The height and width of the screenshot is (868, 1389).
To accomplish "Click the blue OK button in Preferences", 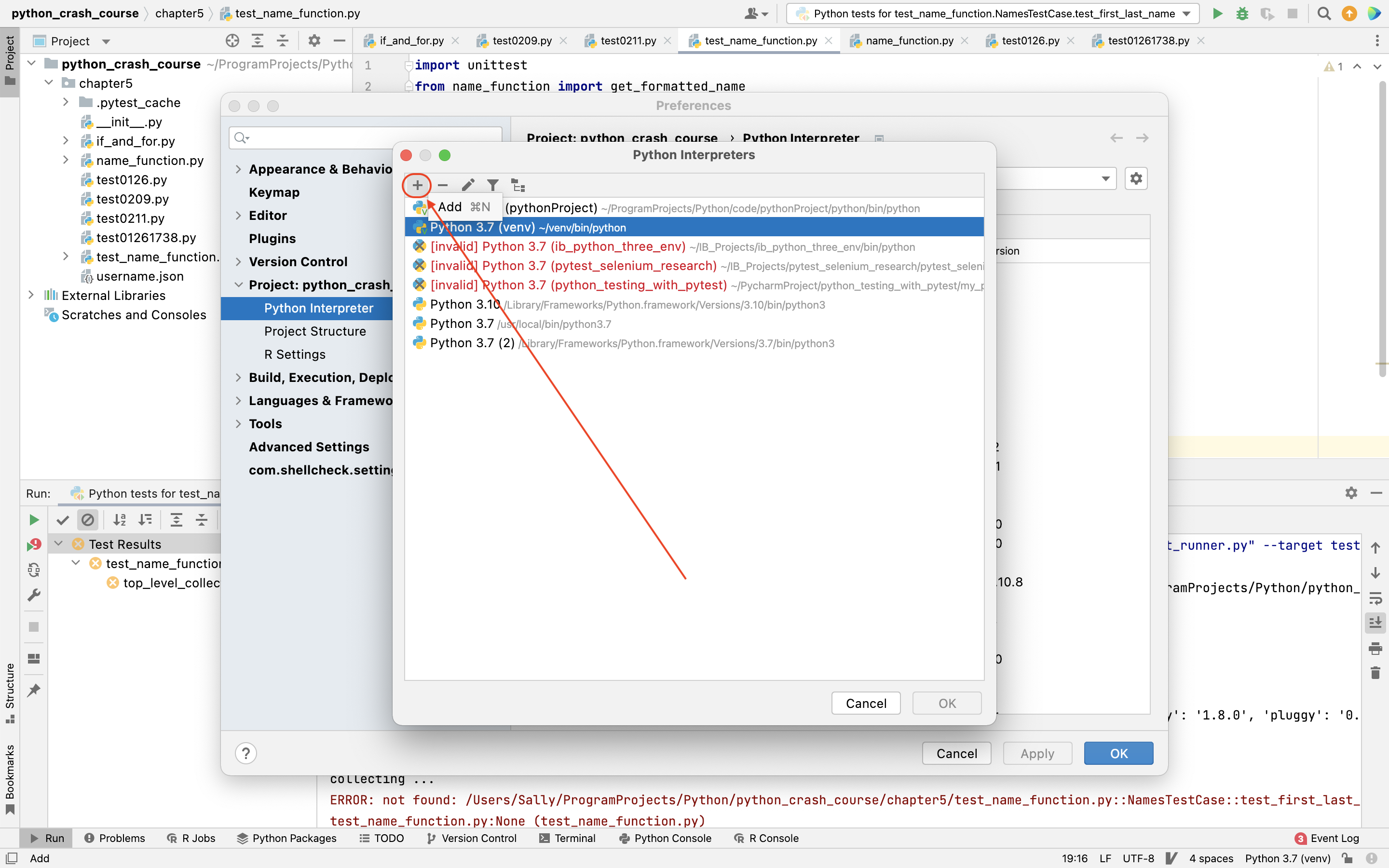I will (1118, 753).
